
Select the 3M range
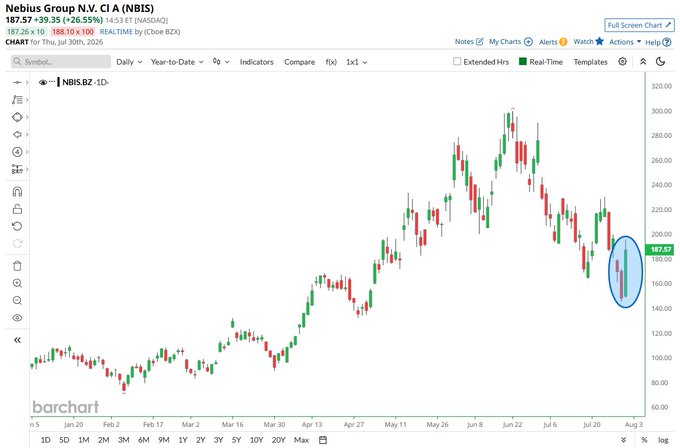tap(124, 440)
